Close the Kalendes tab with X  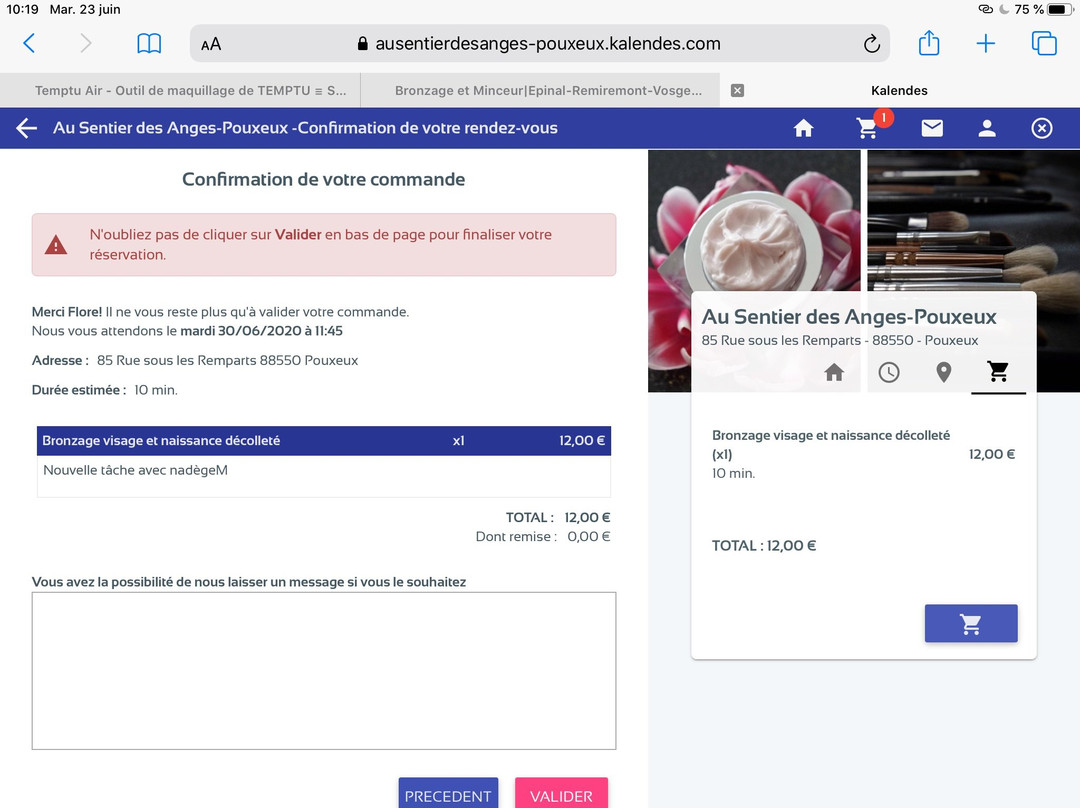(x=738, y=90)
